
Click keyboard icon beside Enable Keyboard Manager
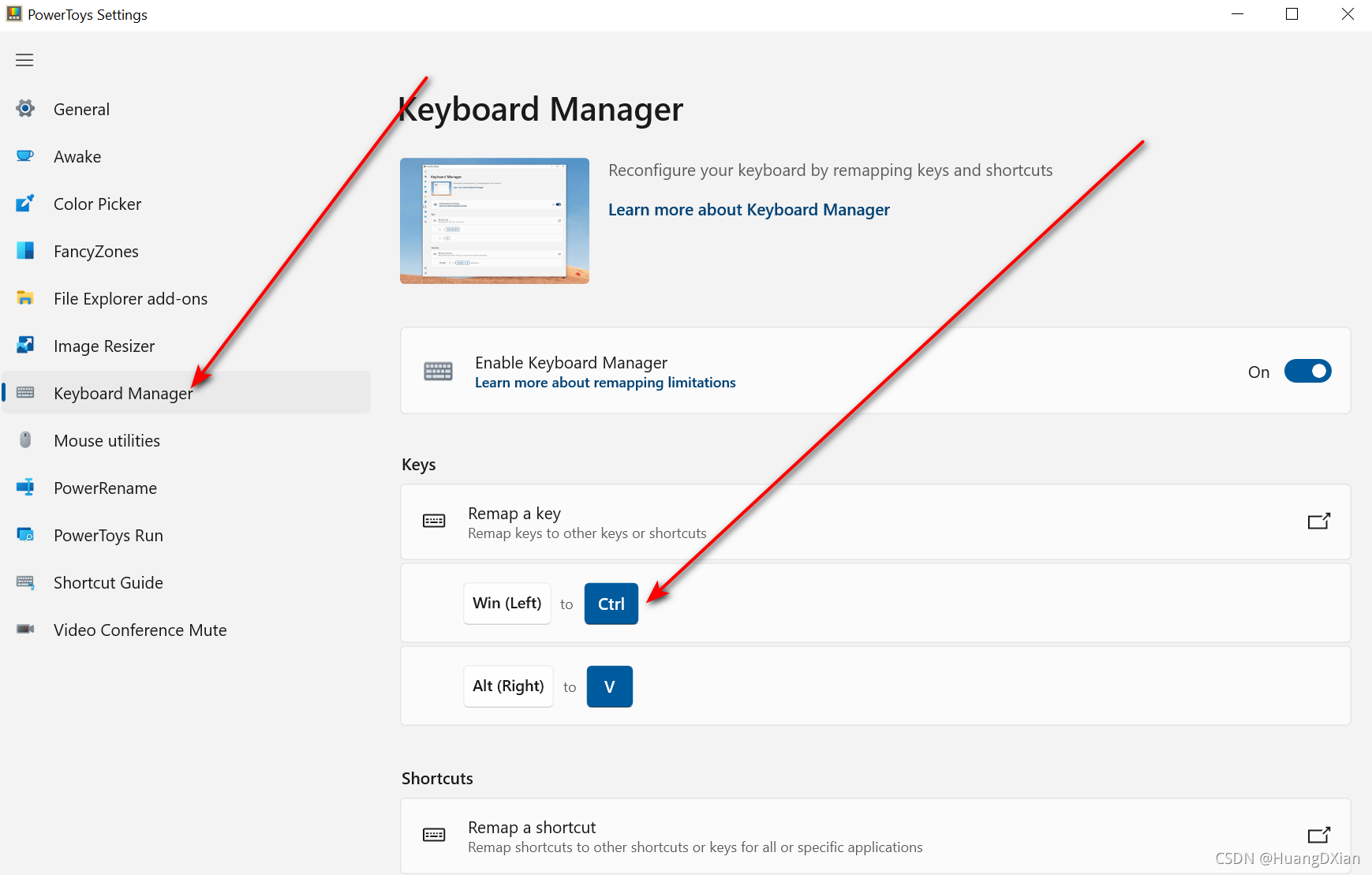click(438, 371)
